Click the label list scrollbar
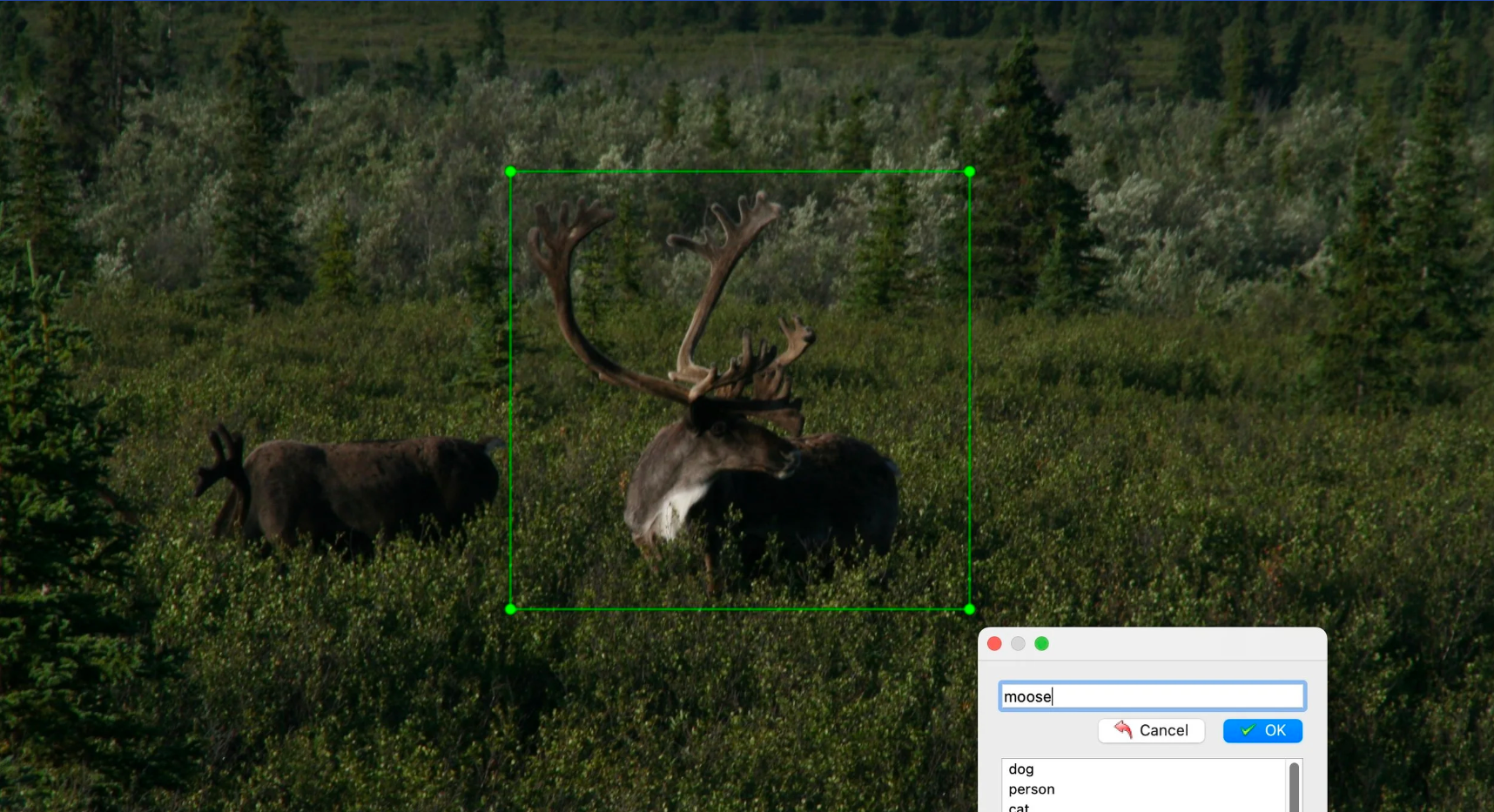 (1294, 787)
